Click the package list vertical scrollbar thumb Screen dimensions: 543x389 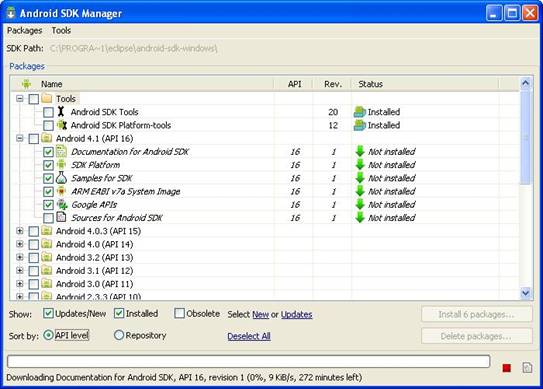(525, 137)
